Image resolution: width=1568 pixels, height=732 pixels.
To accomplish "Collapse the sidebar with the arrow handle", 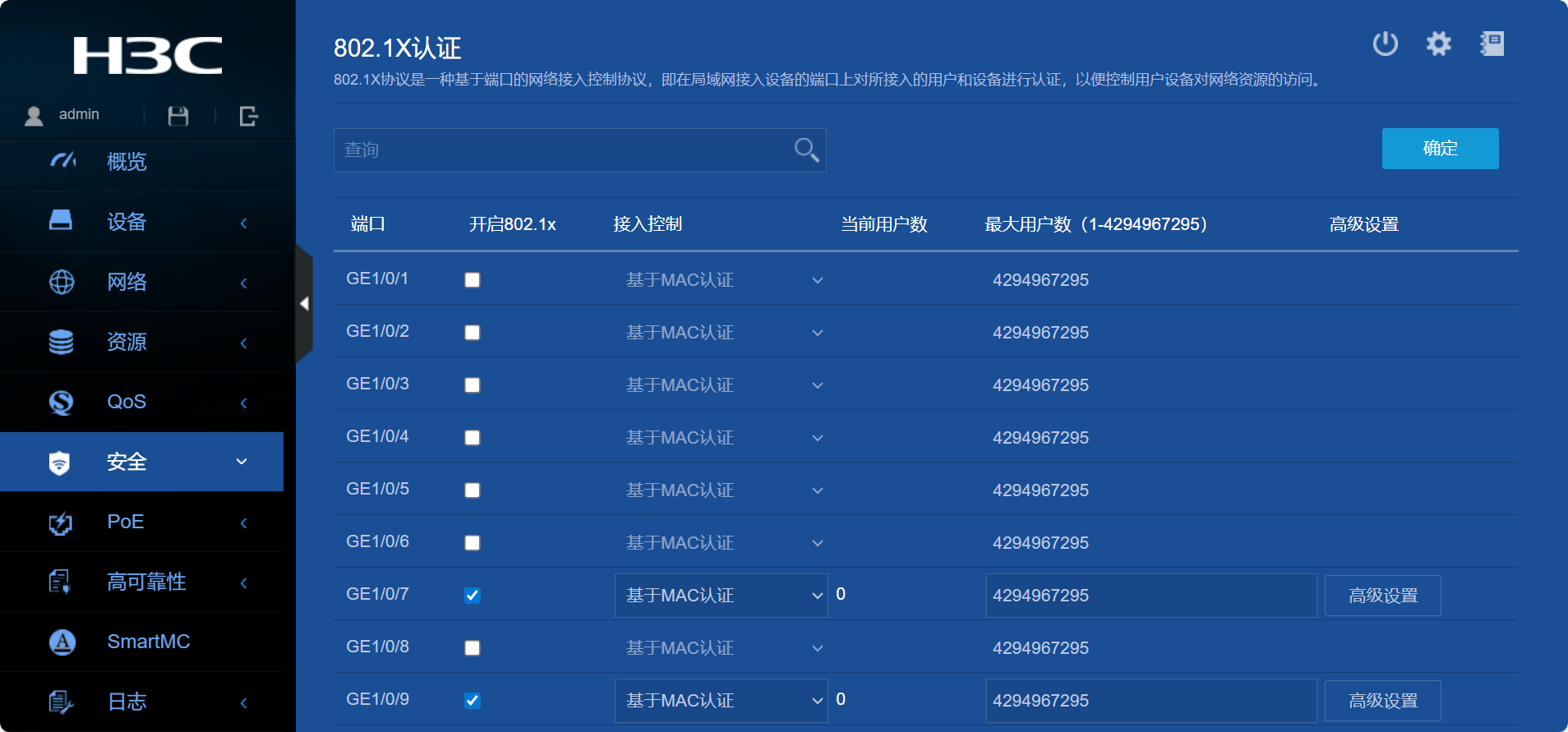I will pos(304,304).
